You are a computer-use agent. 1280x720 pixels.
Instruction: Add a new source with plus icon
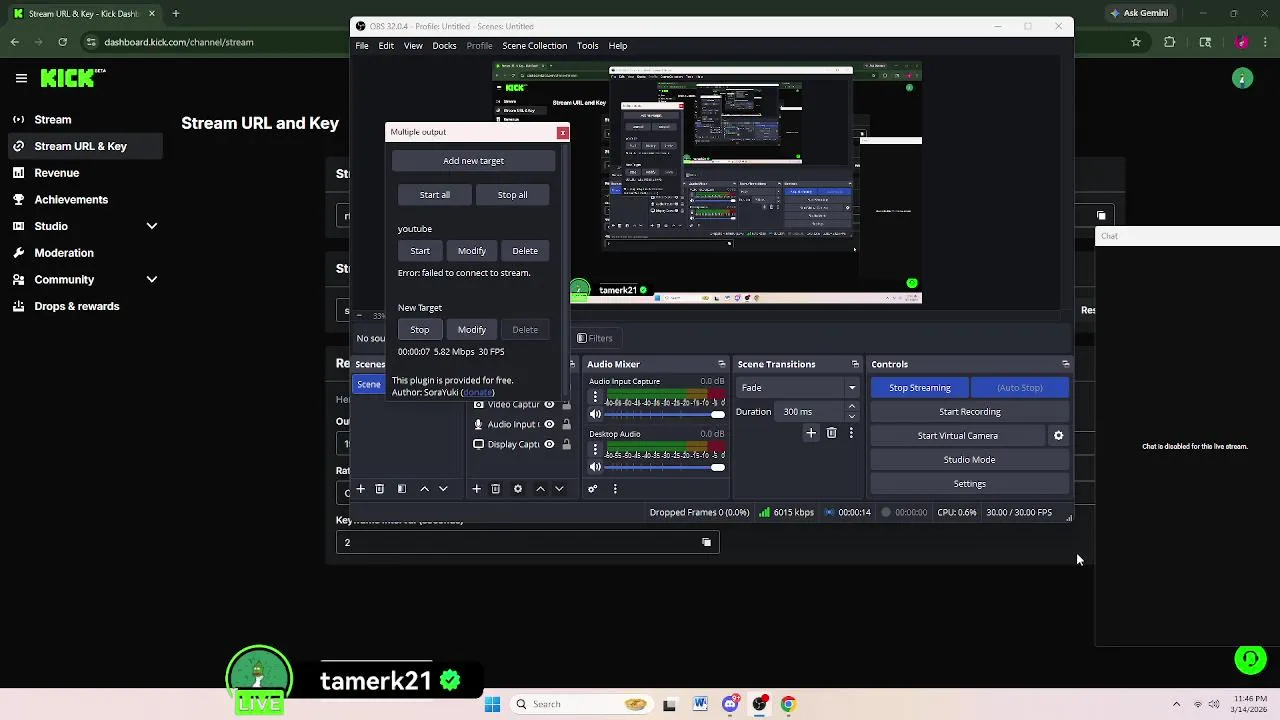click(x=477, y=489)
